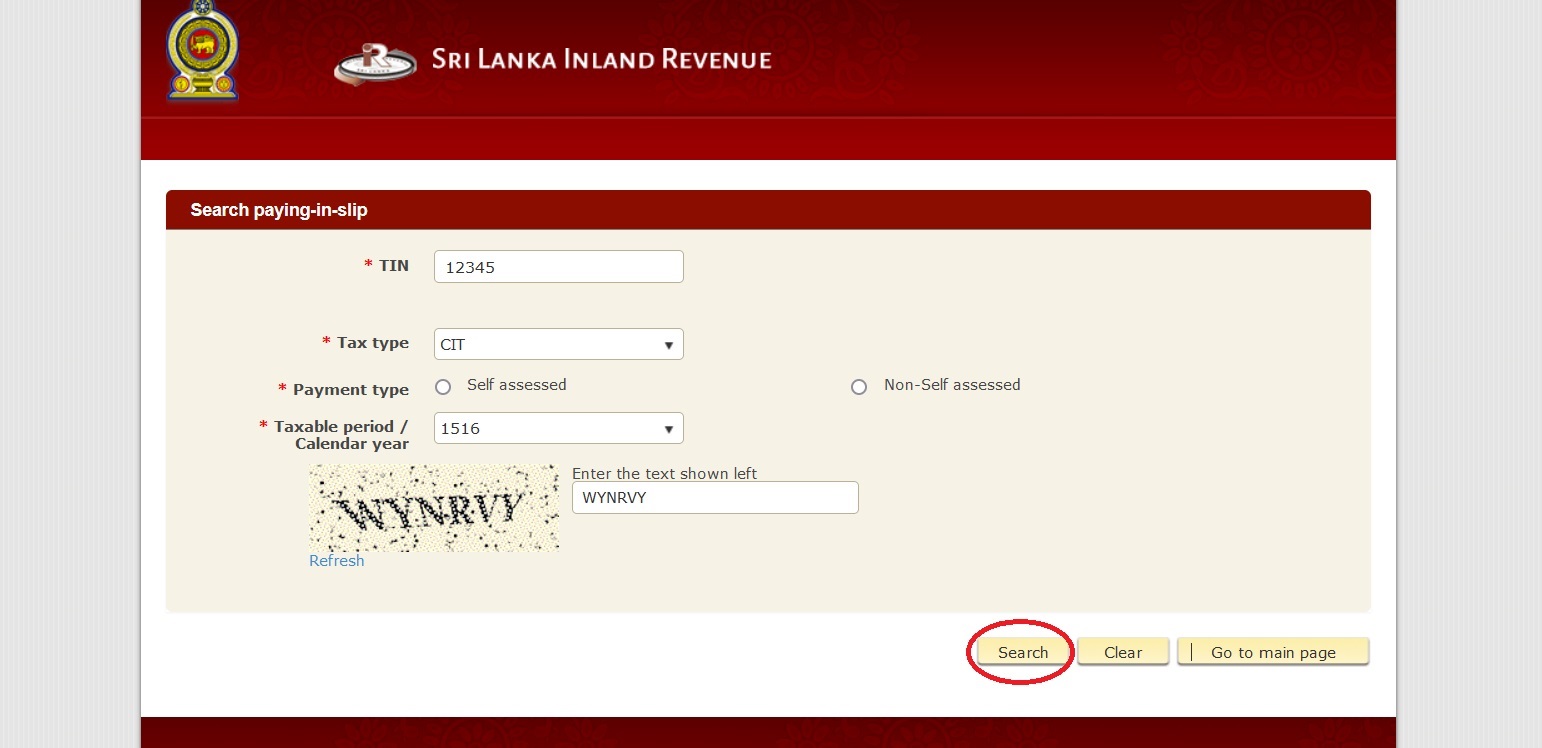The image size is (1542, 748).
Task: Refresh the captcha via Refresh link
Action: click(336, 561)
